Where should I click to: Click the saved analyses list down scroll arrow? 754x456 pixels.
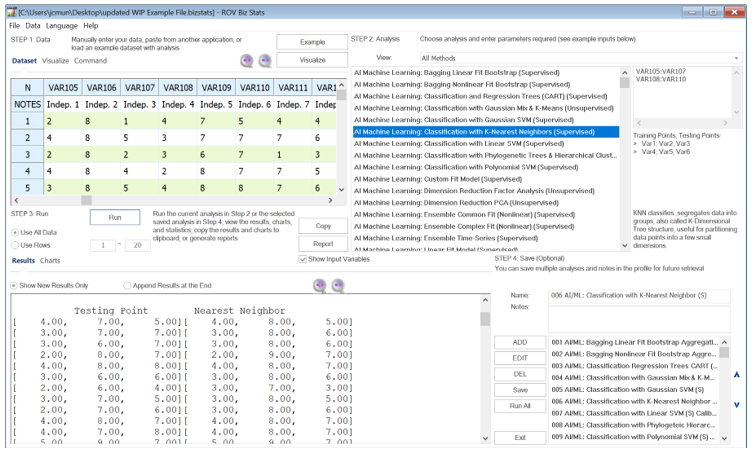pos(725,438)
